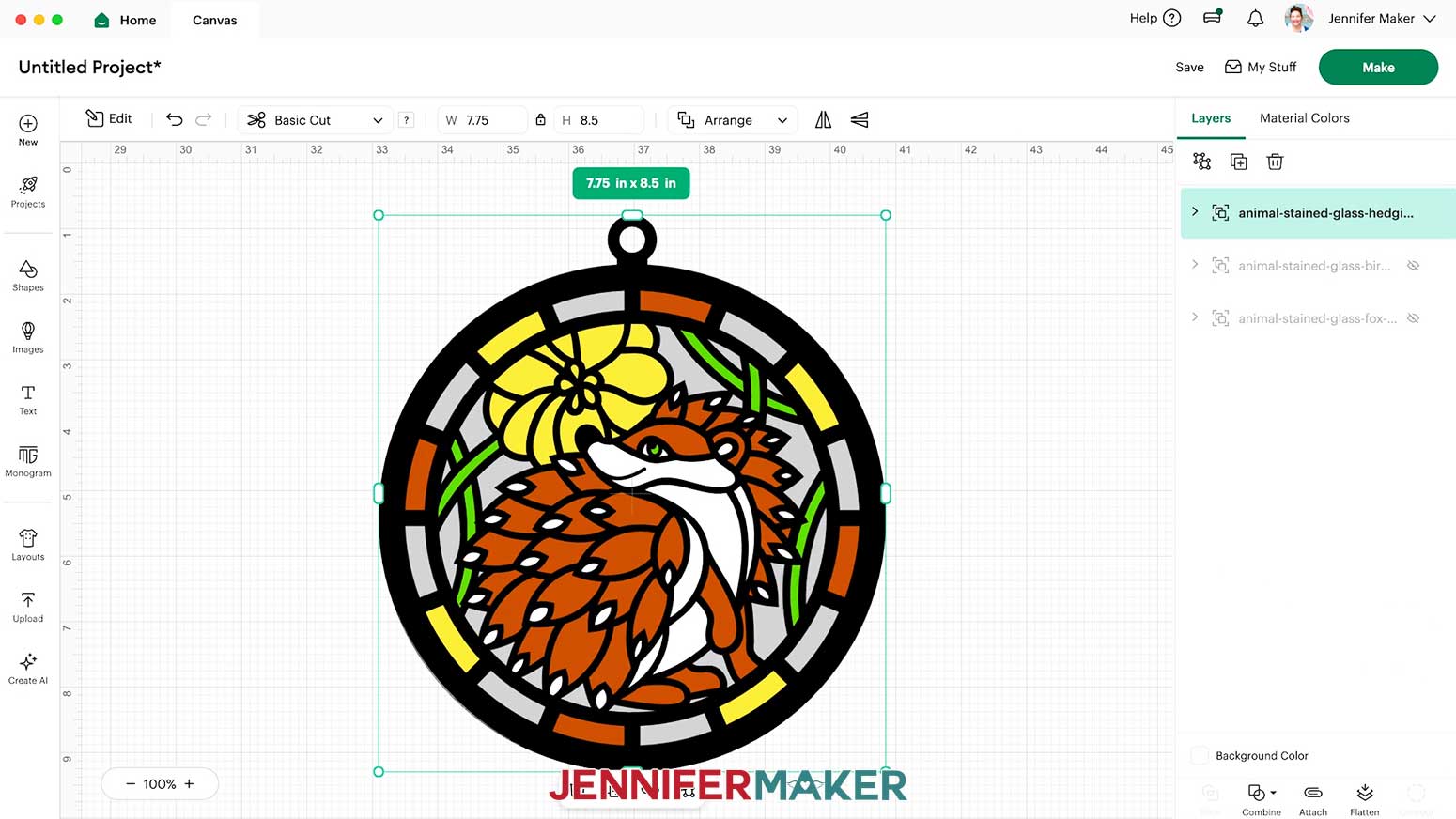Click the height input field
The width and height of the screenshot is (1456, 819).
(x=601, y=120)
